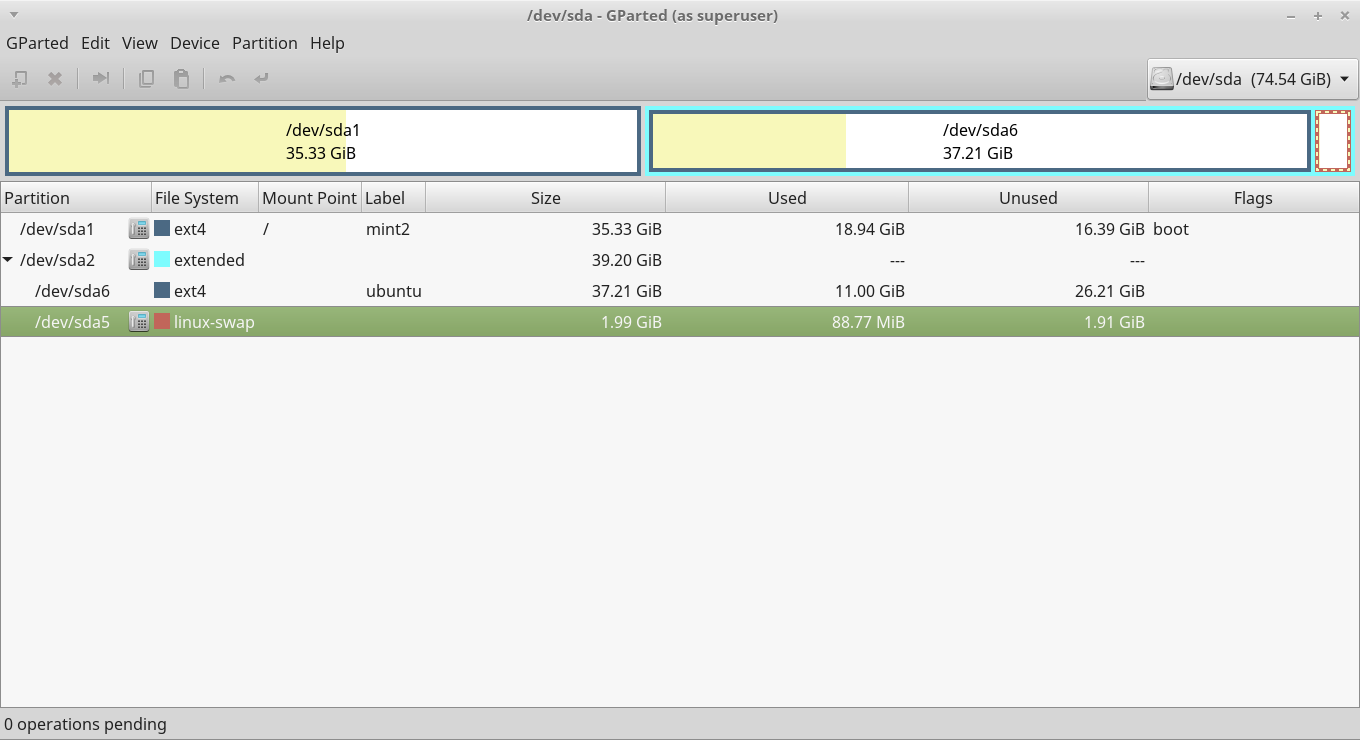Click the 88.77 MiB used cell
Screen dimensions: 1360x740
click(868, 322)
